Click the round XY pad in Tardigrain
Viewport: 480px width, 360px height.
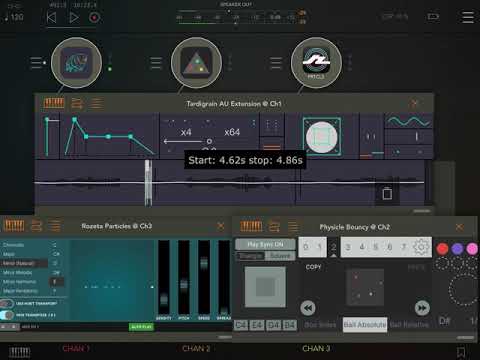click(322, 137)
